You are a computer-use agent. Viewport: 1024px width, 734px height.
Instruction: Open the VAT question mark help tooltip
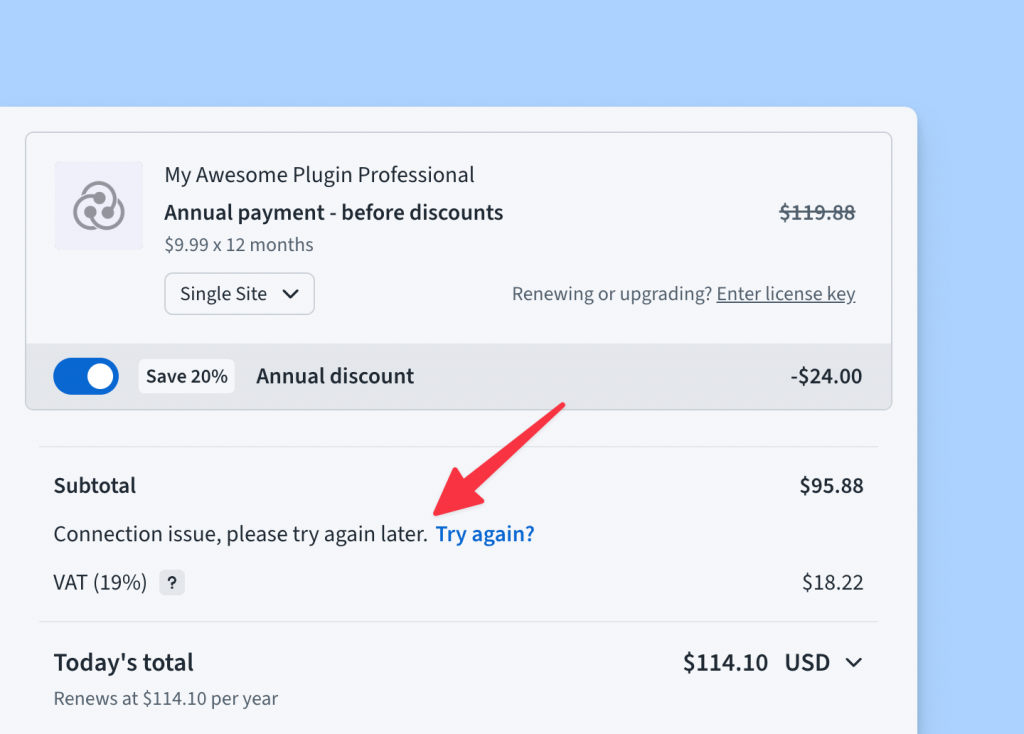[x=171, y=582]
